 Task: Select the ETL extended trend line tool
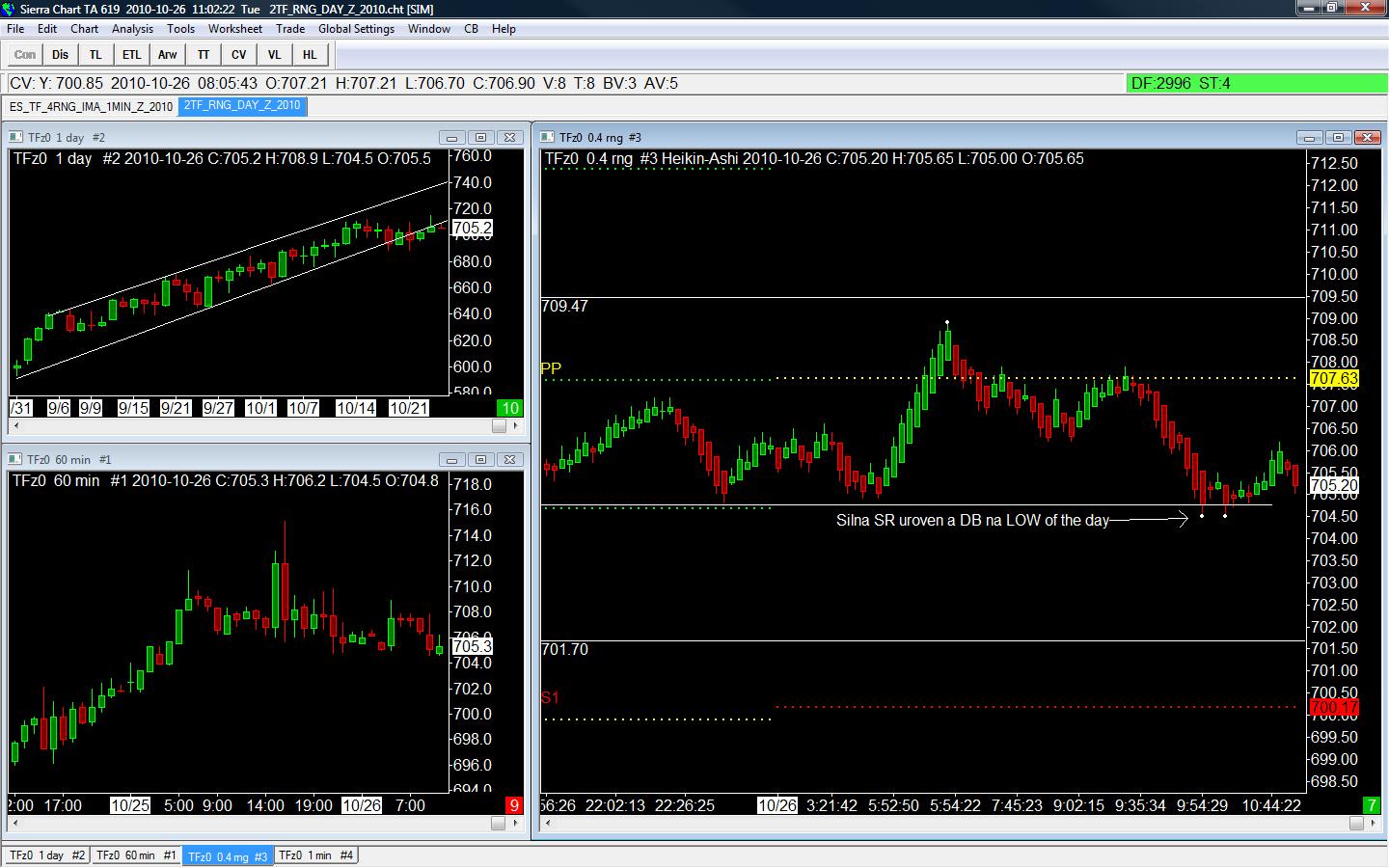[131, 55]
